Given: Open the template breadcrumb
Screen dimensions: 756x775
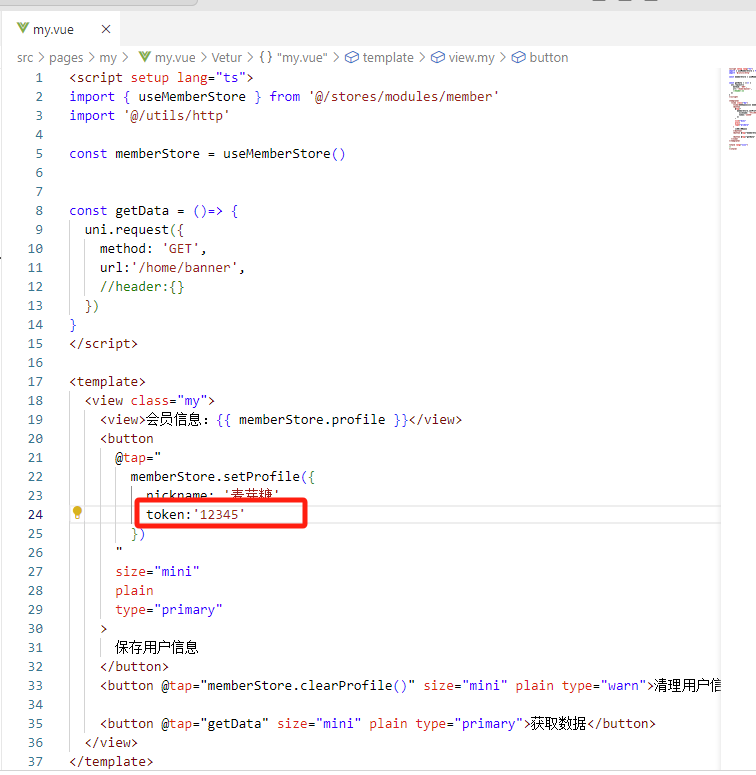Looking at the screenshot, I should (x=388, y=58).
